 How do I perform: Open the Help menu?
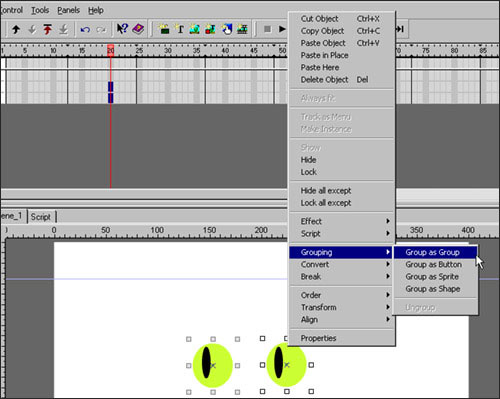click(x=96, y=10)
